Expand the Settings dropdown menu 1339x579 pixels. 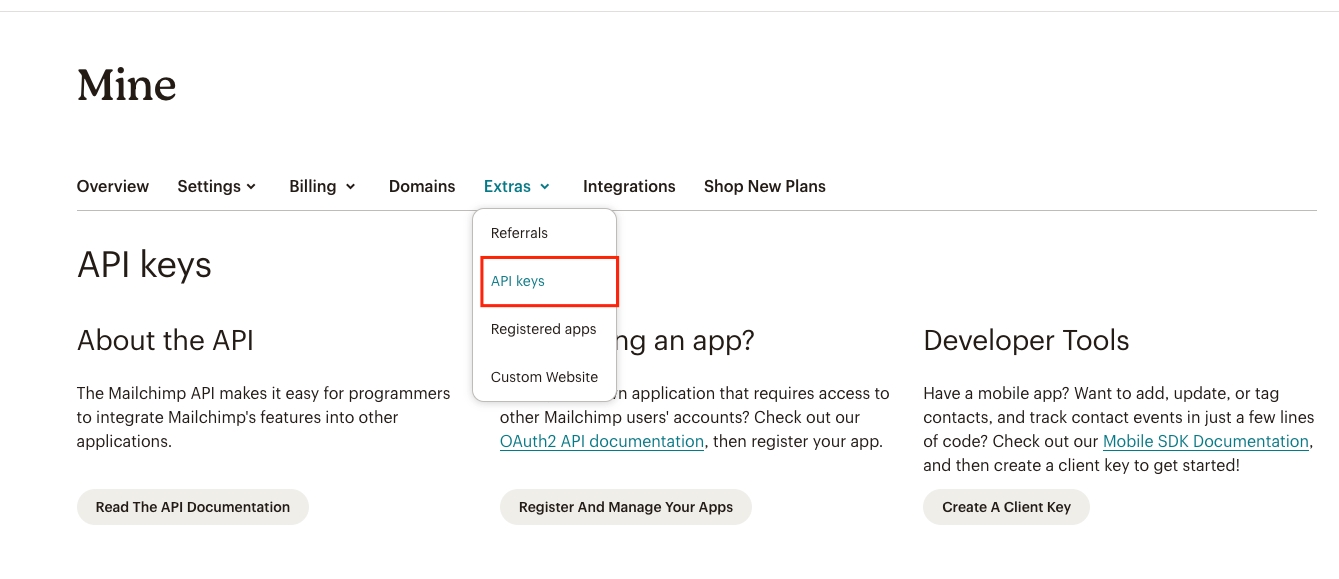pyautogui.click(x=216, y=186)
